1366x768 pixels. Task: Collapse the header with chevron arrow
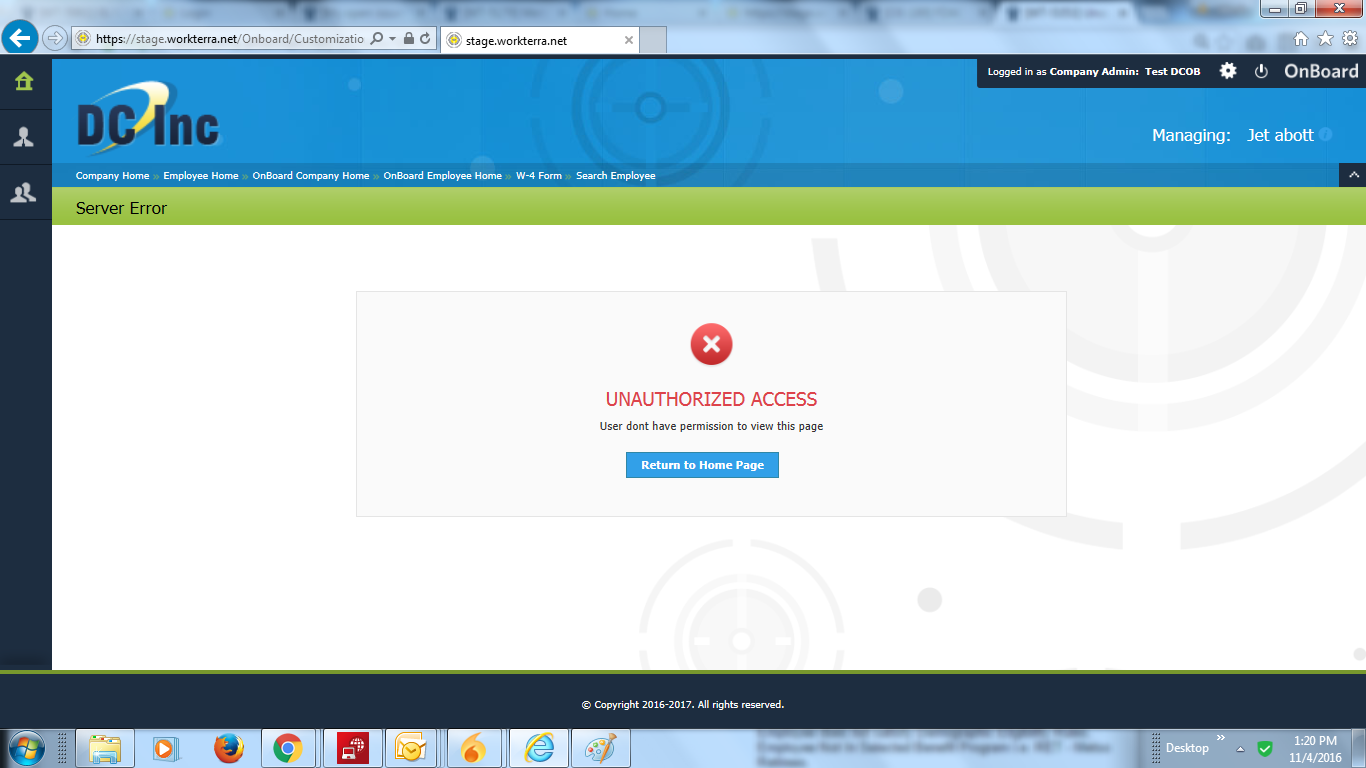1352,175
